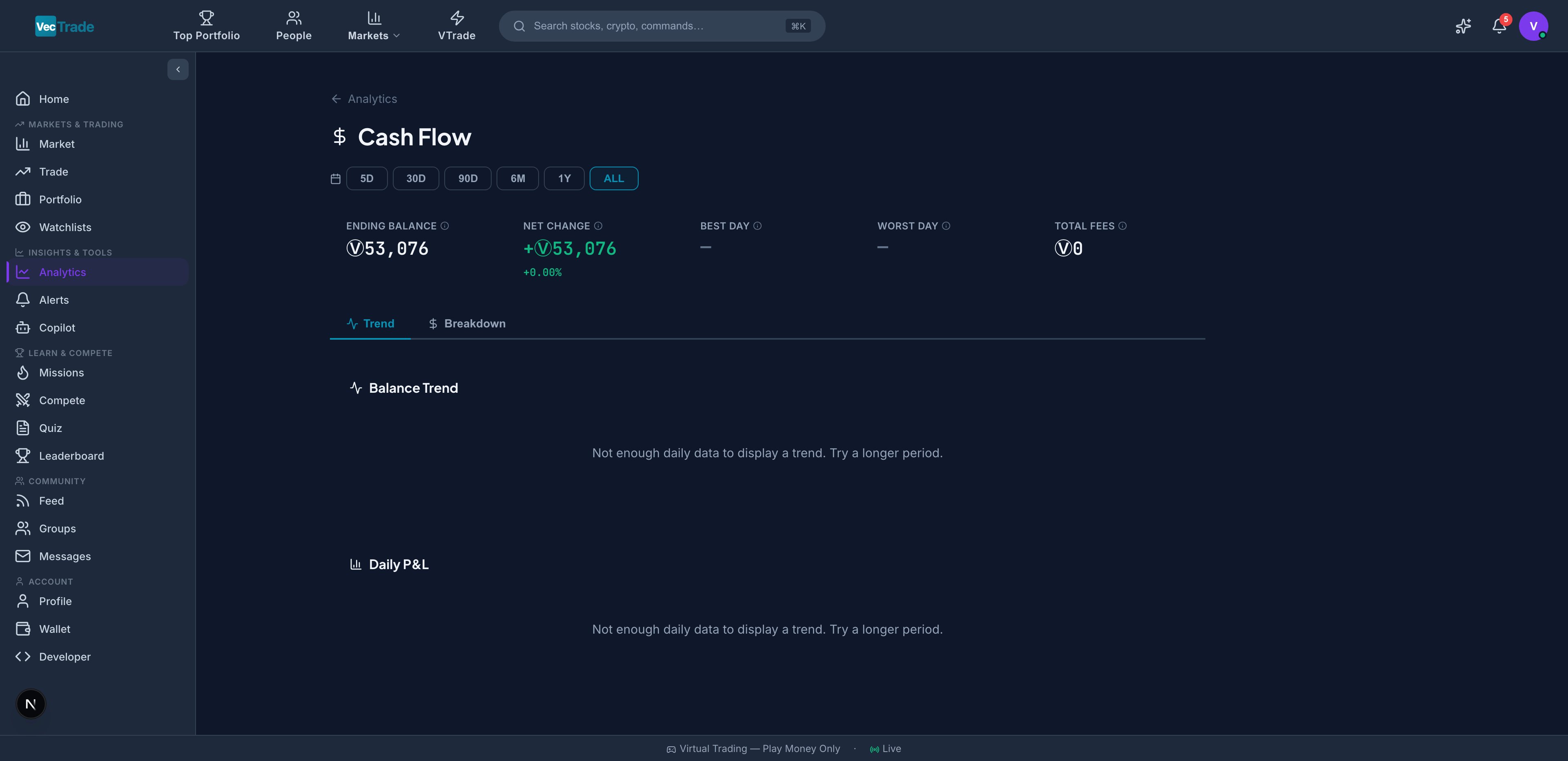The image size is (1568, 761).
Task: Click the round N badge at sidebar bottom
Action: click(x=31, y=704)
